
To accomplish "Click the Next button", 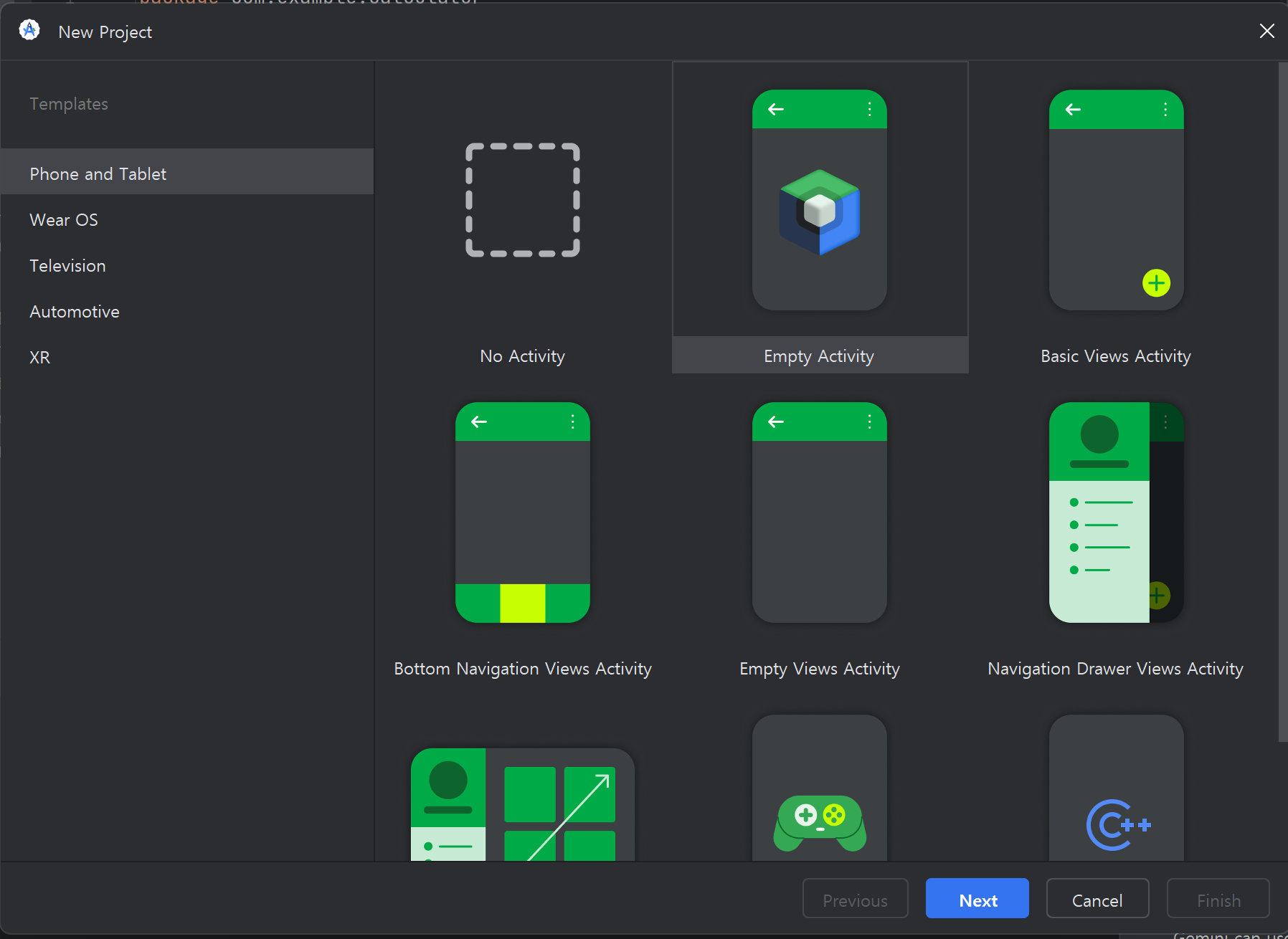I will (x=977, y=899).
